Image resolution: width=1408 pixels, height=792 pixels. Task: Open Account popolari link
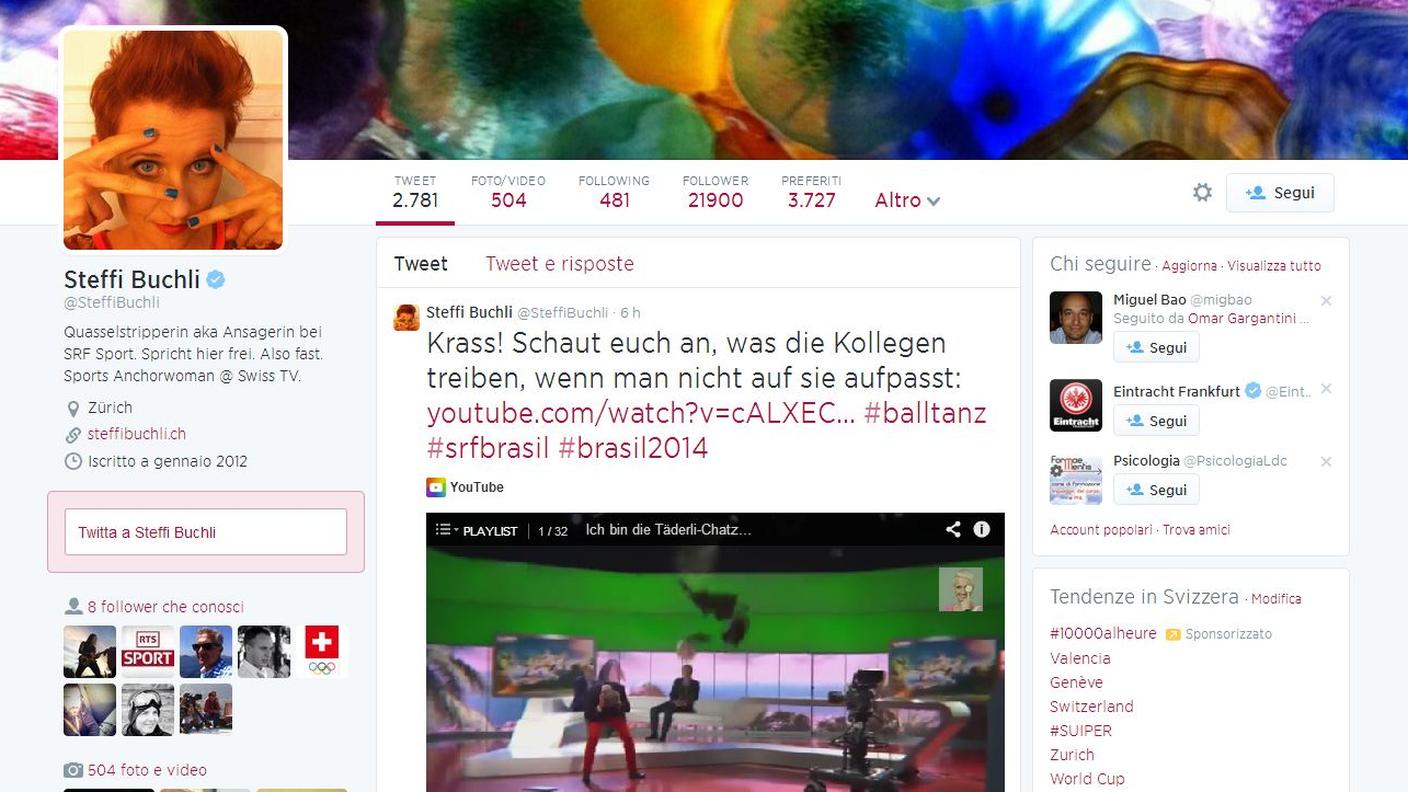point(1101,530)
